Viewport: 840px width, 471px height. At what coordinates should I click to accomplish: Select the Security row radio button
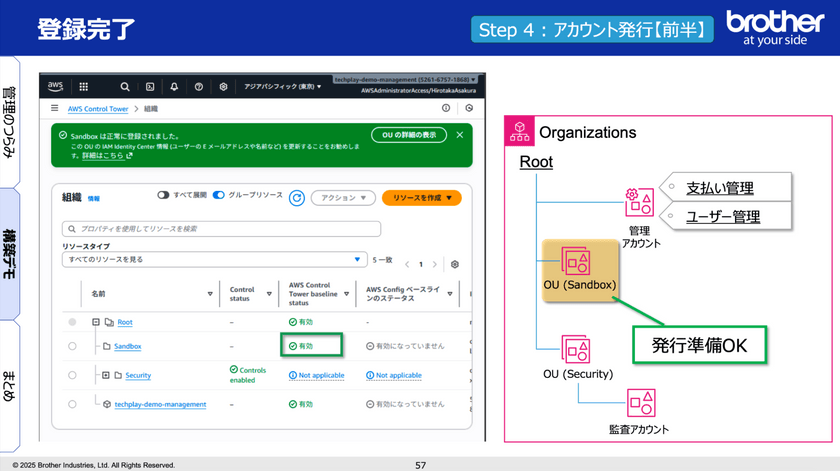click(x=72, y=375)
